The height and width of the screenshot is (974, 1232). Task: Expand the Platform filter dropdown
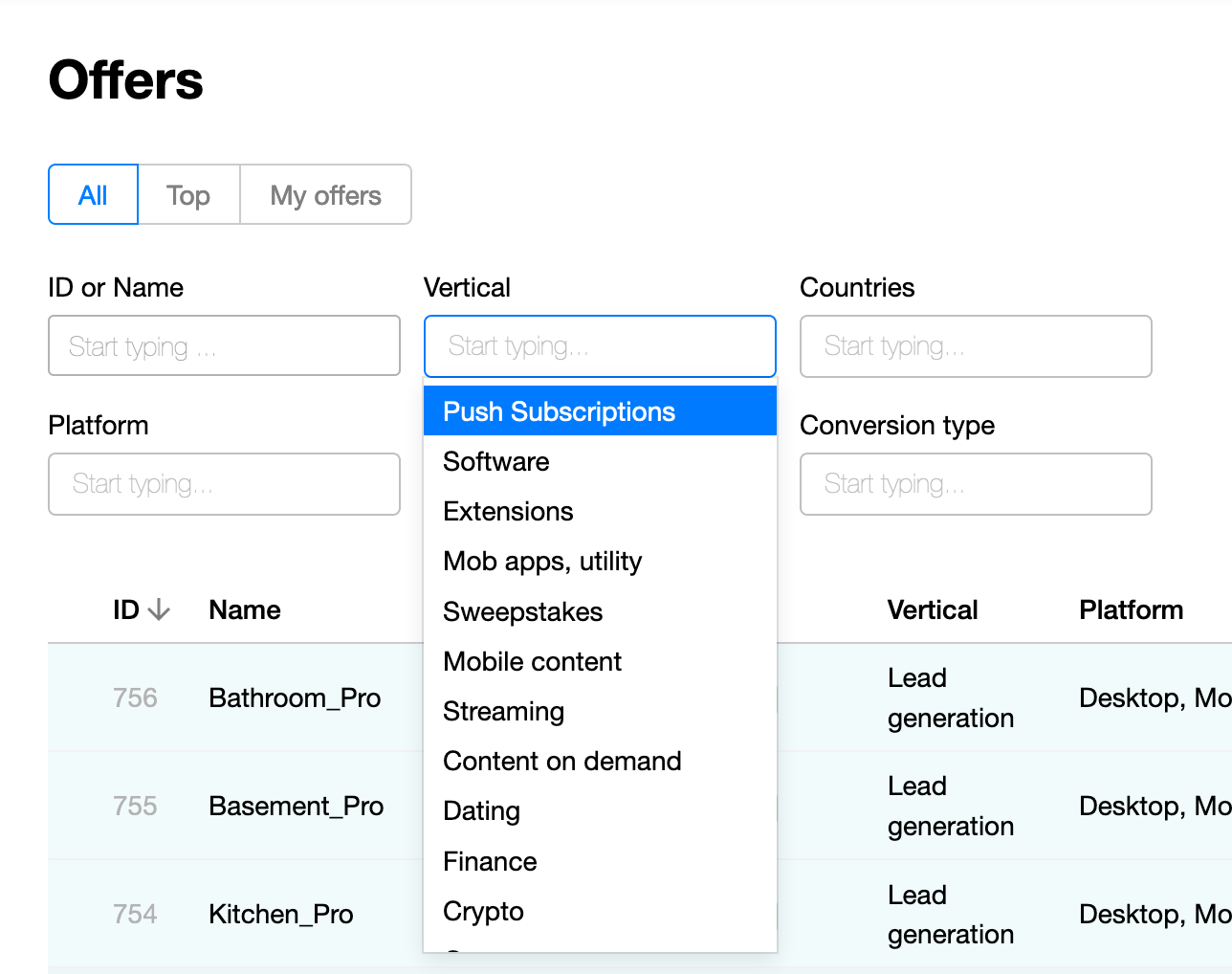click(x=224, y=484)
